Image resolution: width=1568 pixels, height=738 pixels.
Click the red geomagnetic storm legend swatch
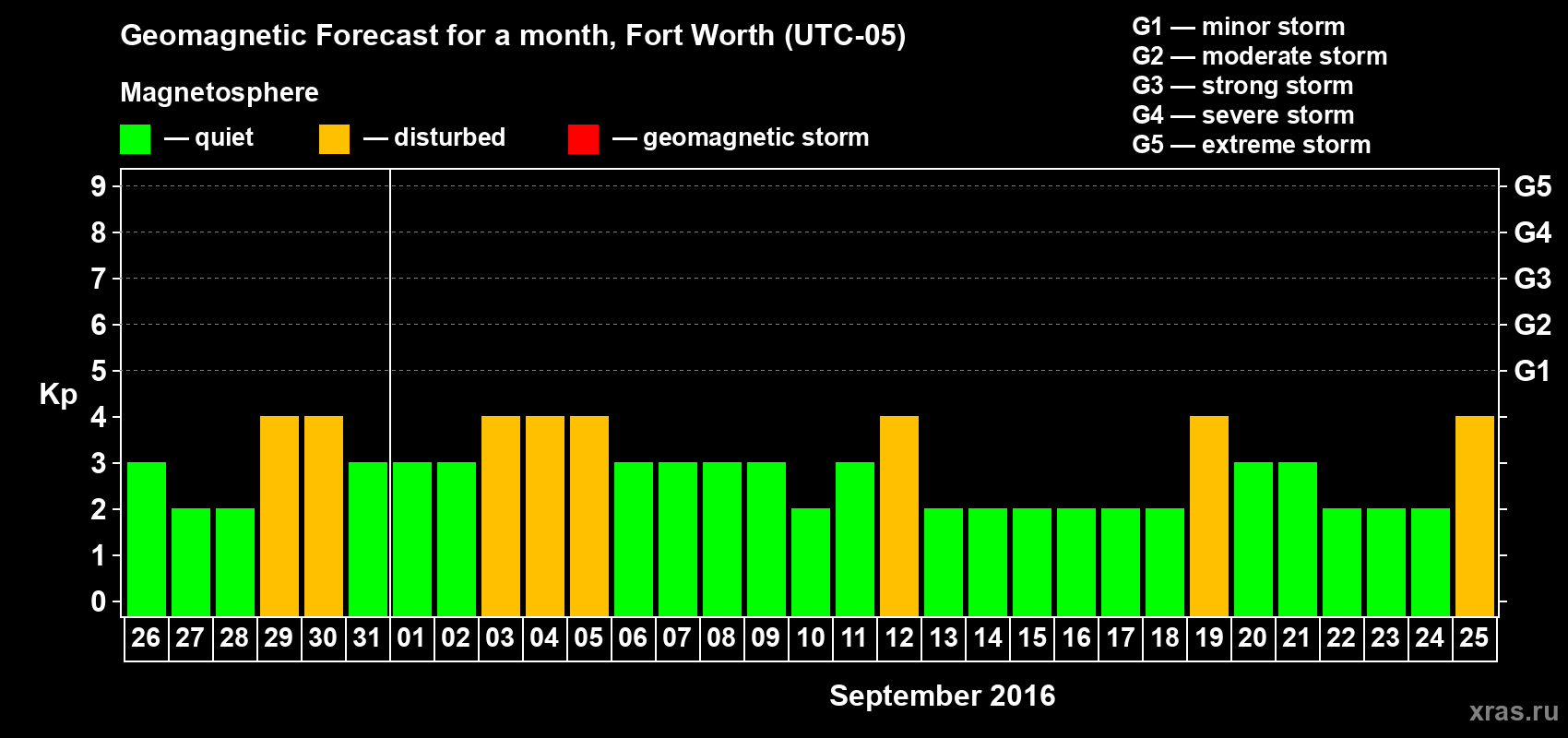pyautogui.click(x=583, y=139)
